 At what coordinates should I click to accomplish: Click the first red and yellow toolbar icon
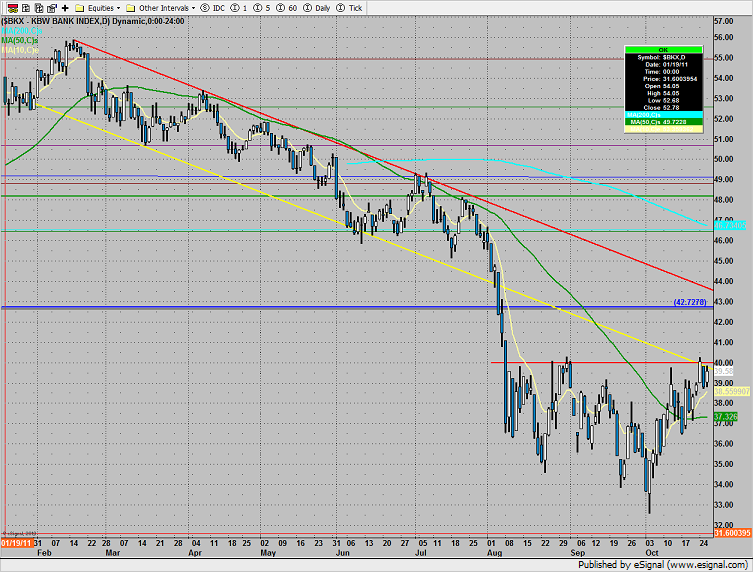13,8
